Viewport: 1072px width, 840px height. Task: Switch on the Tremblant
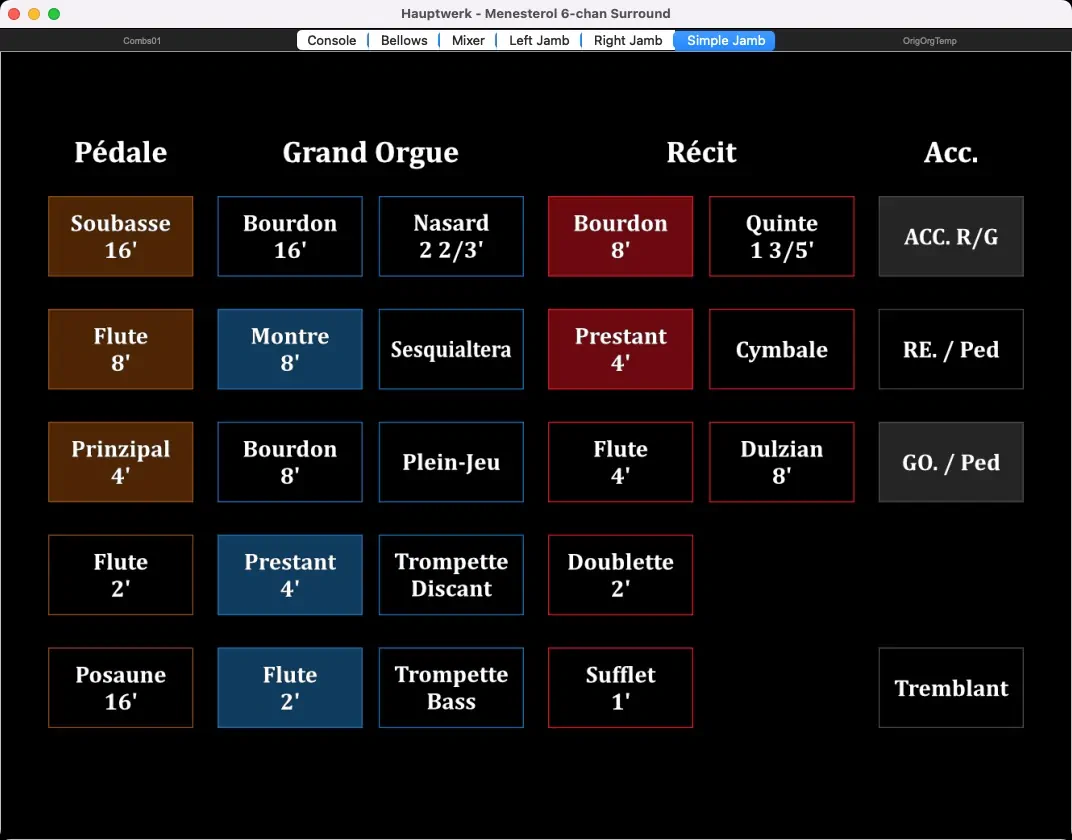[951, 688]
